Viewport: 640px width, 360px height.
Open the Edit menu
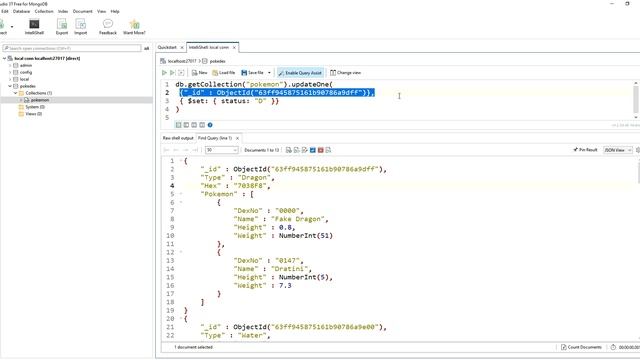4,11
